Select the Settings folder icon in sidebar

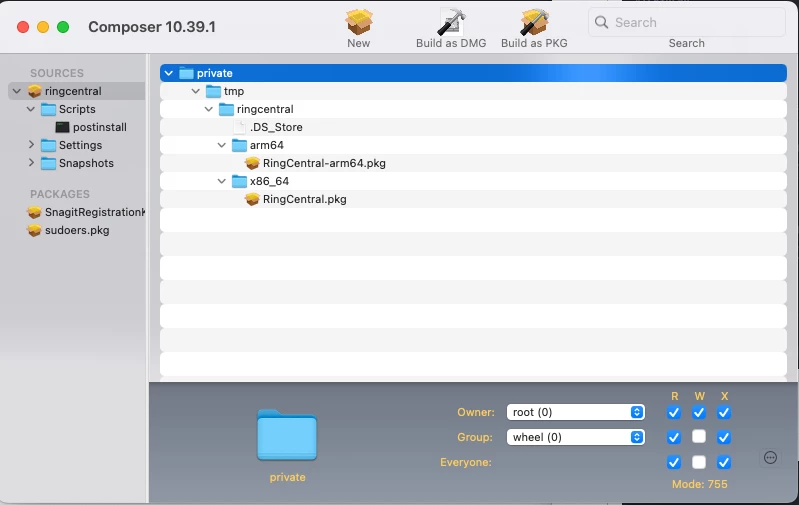click(48, 145)
